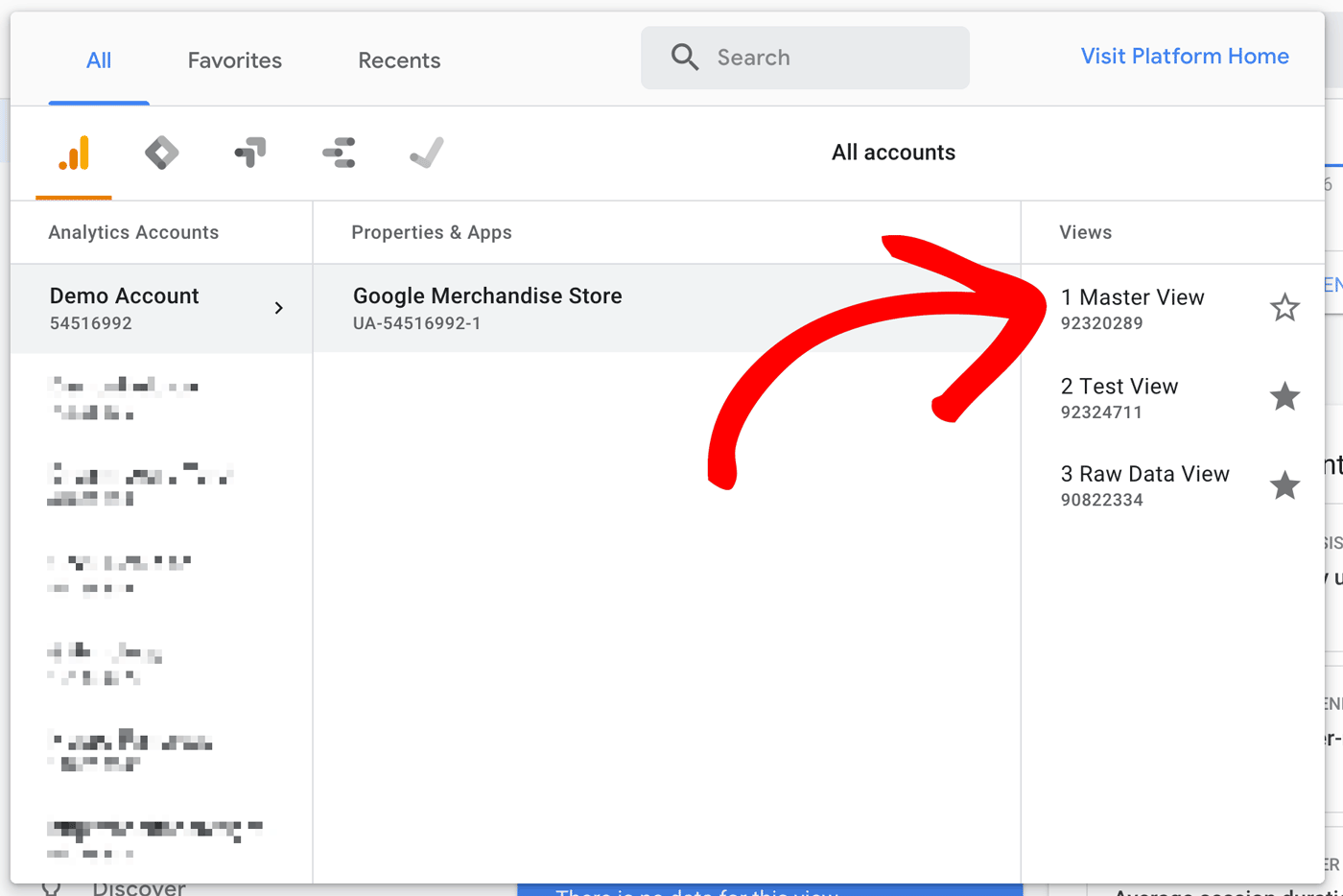The image size is (1343, 896).
Task: Unfavorite the 2 Test View star
Action: [x=1284, y=397]
